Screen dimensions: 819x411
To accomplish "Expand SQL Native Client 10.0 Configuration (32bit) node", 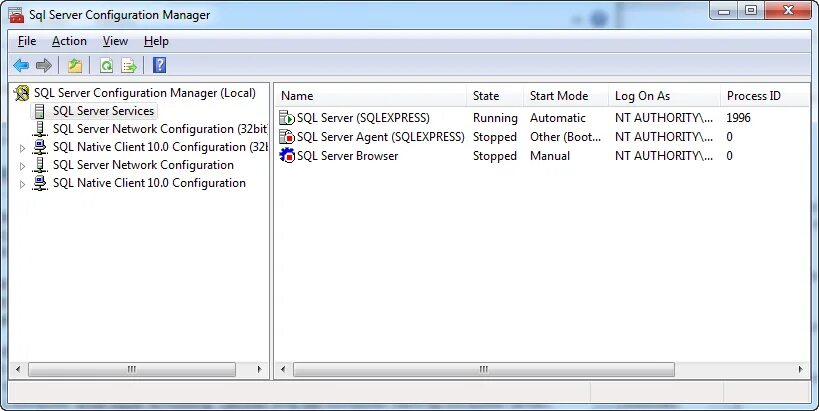I will pyautogui.click(x=22, y=148).
